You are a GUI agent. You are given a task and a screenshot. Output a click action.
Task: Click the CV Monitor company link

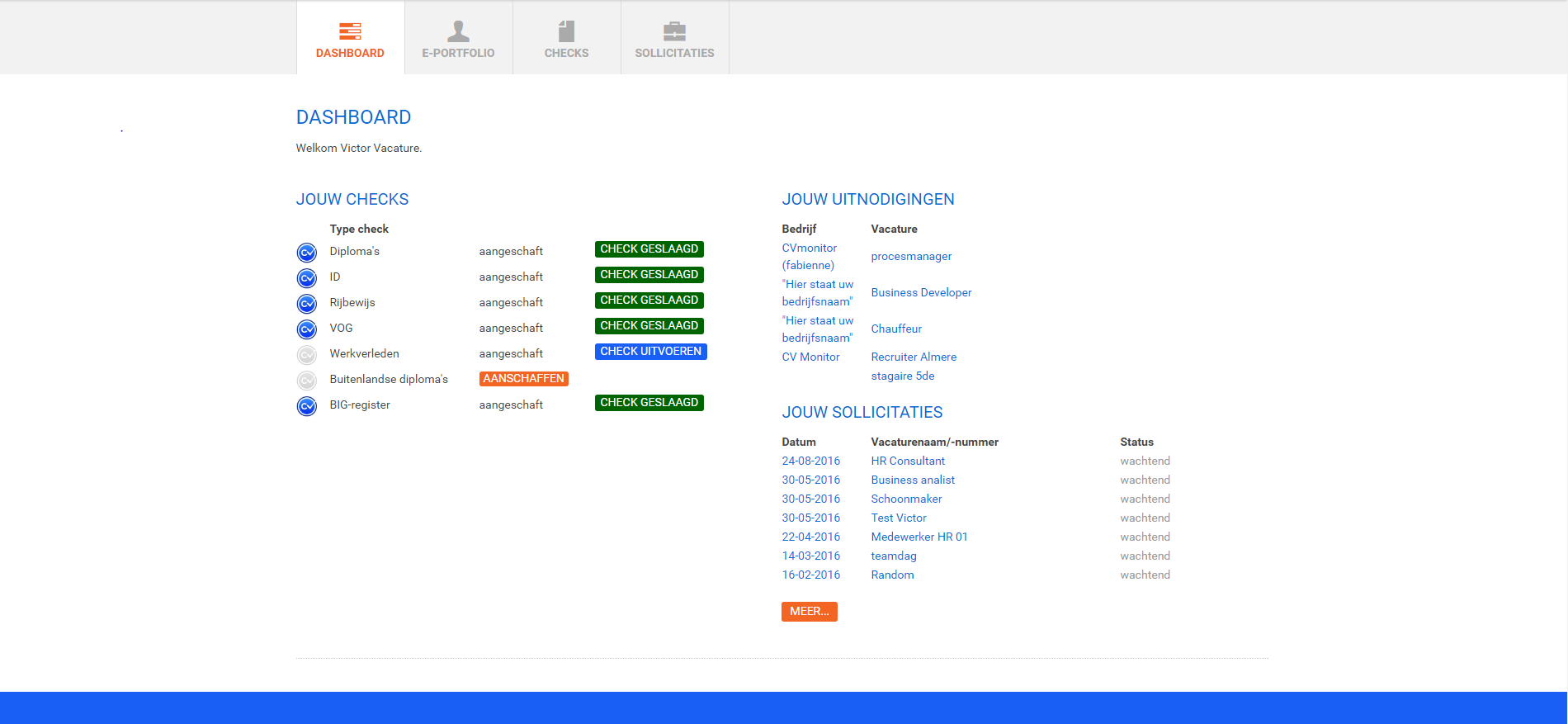(x=810, y=357)
